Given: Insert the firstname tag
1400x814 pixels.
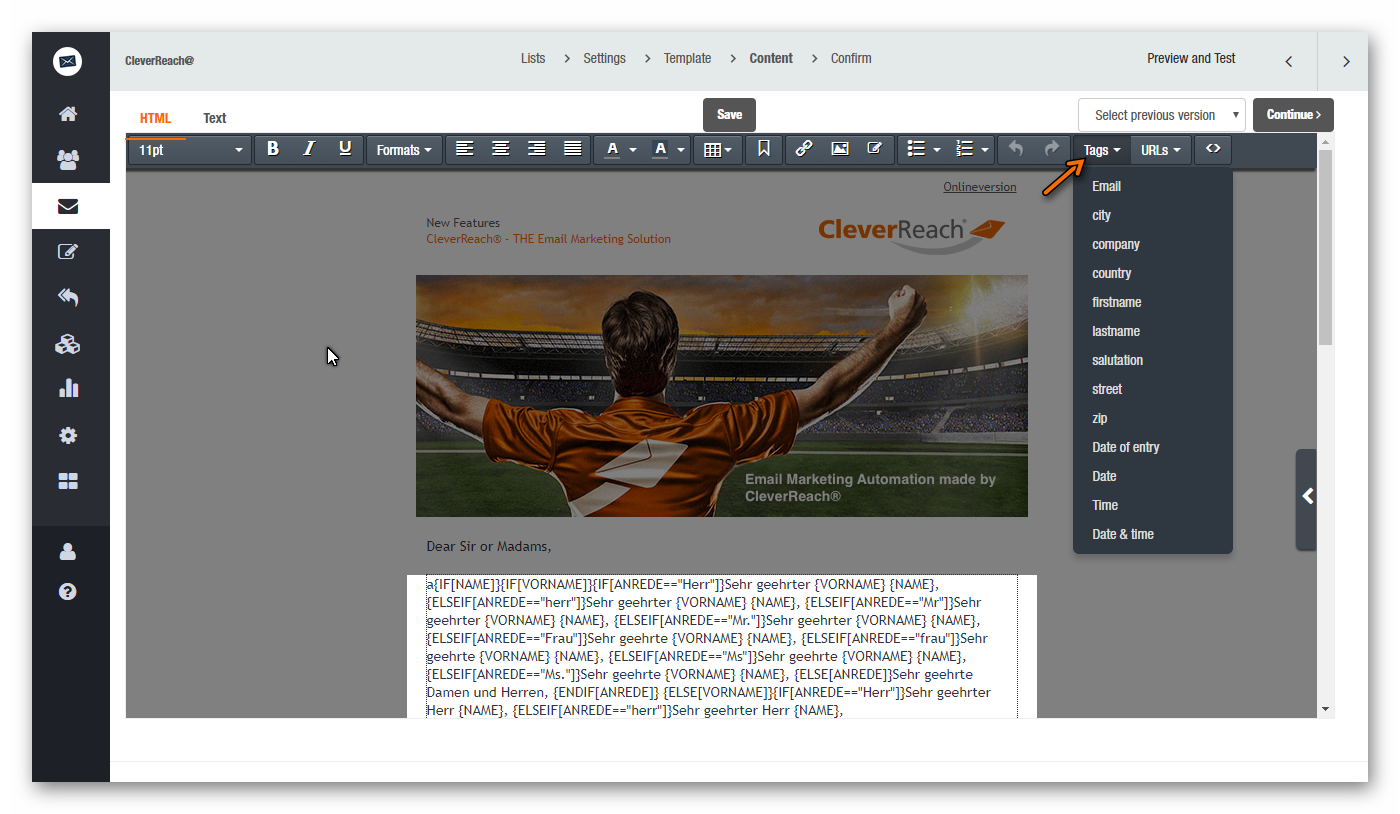Looking at the screenshot, I should 1153,302.
